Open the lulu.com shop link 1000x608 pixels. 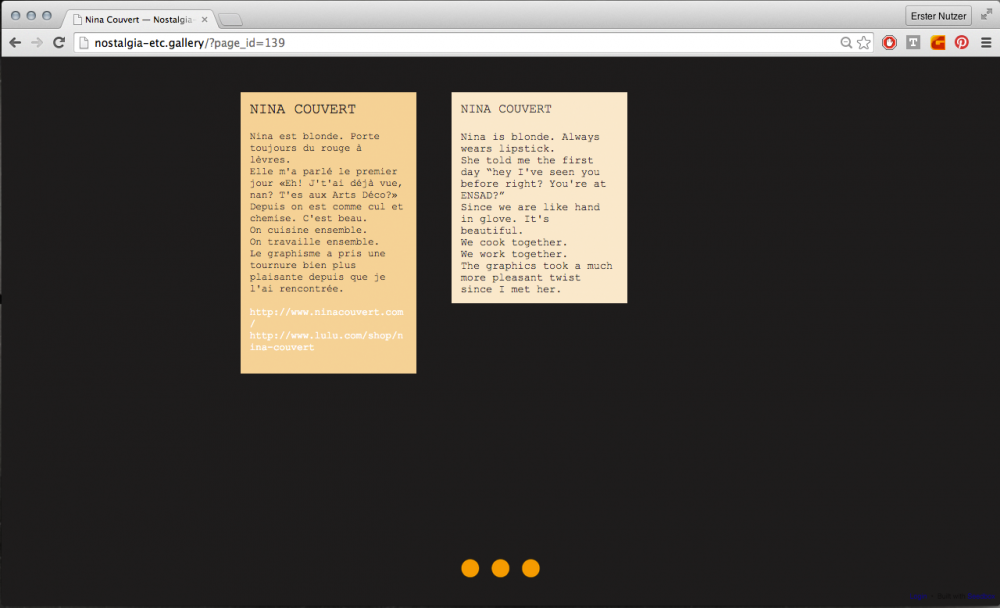pyautogui.click(x=326, y=336)
